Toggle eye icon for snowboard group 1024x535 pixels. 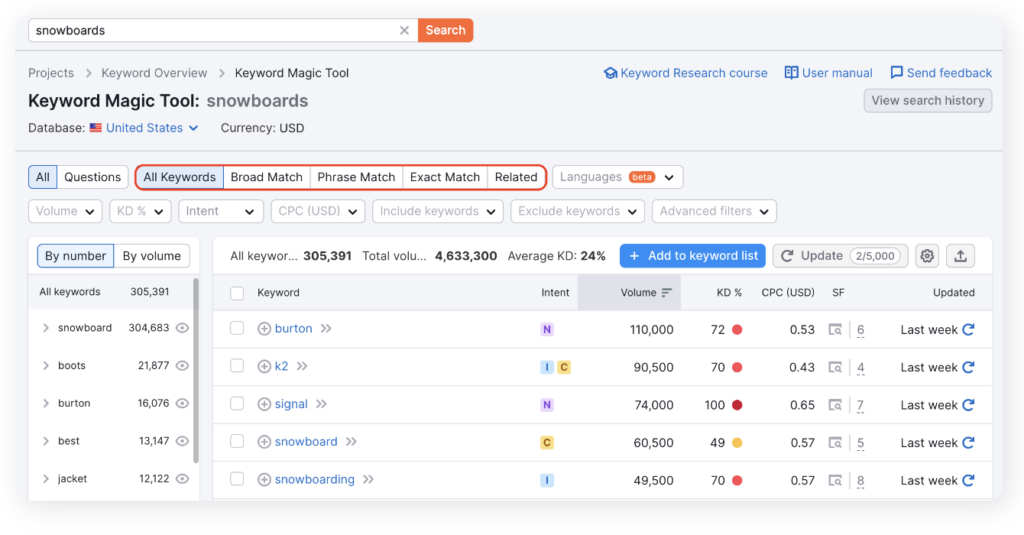click(x=182, y=328)
